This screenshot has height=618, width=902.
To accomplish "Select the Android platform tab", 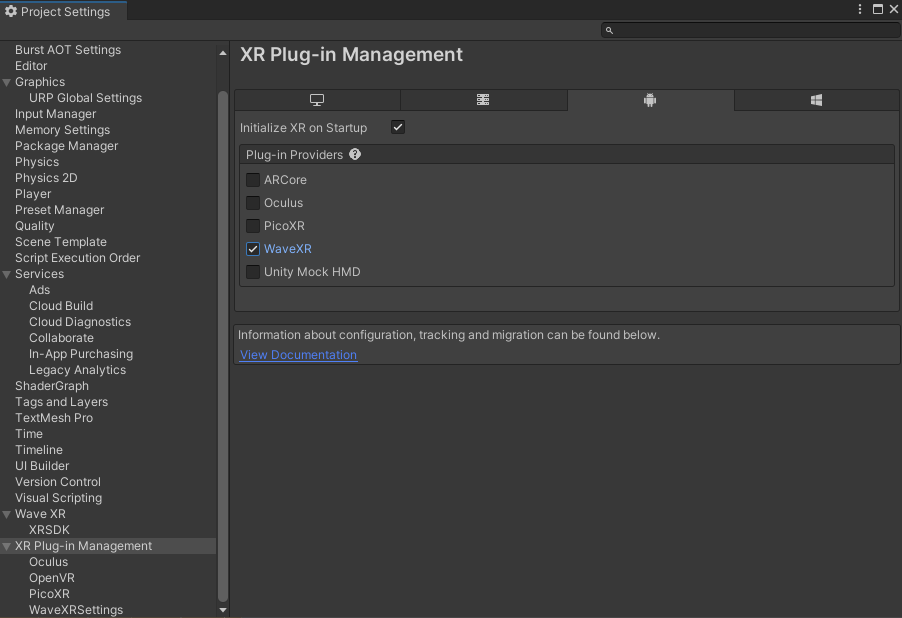I will [x=650, y=100].
